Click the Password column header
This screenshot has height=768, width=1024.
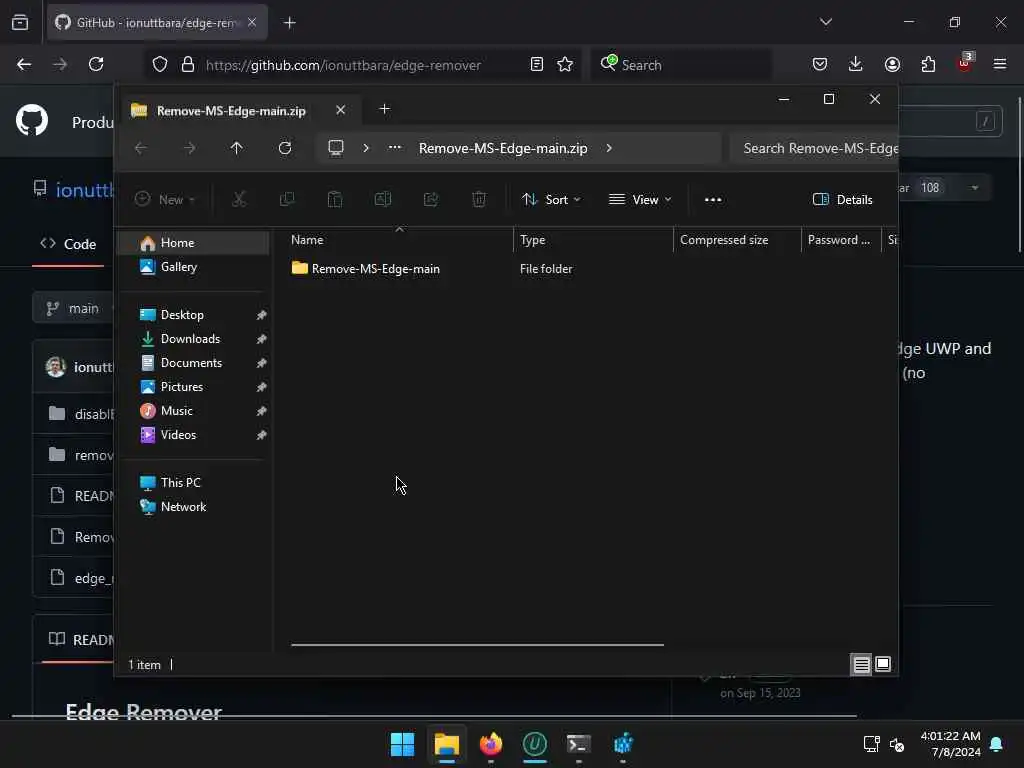(841, 240)
